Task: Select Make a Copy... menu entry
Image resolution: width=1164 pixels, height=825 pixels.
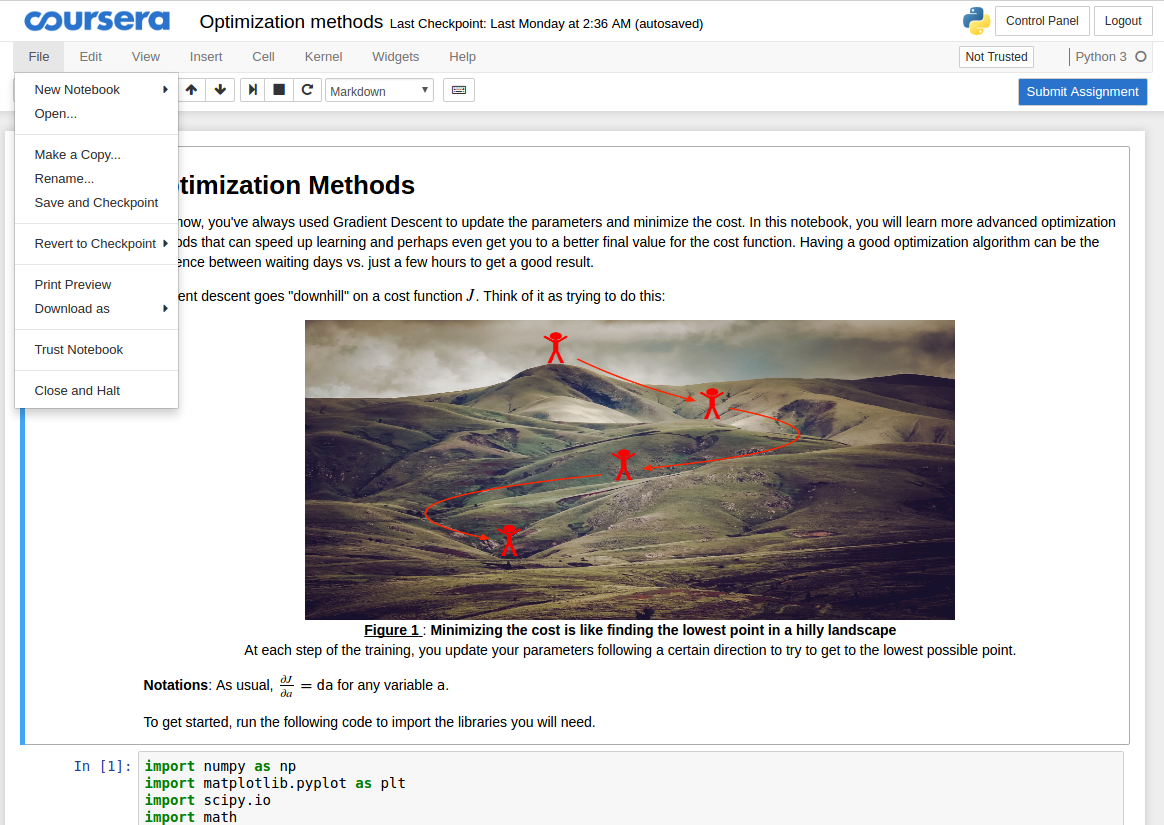Action: [x=97, y=154]
